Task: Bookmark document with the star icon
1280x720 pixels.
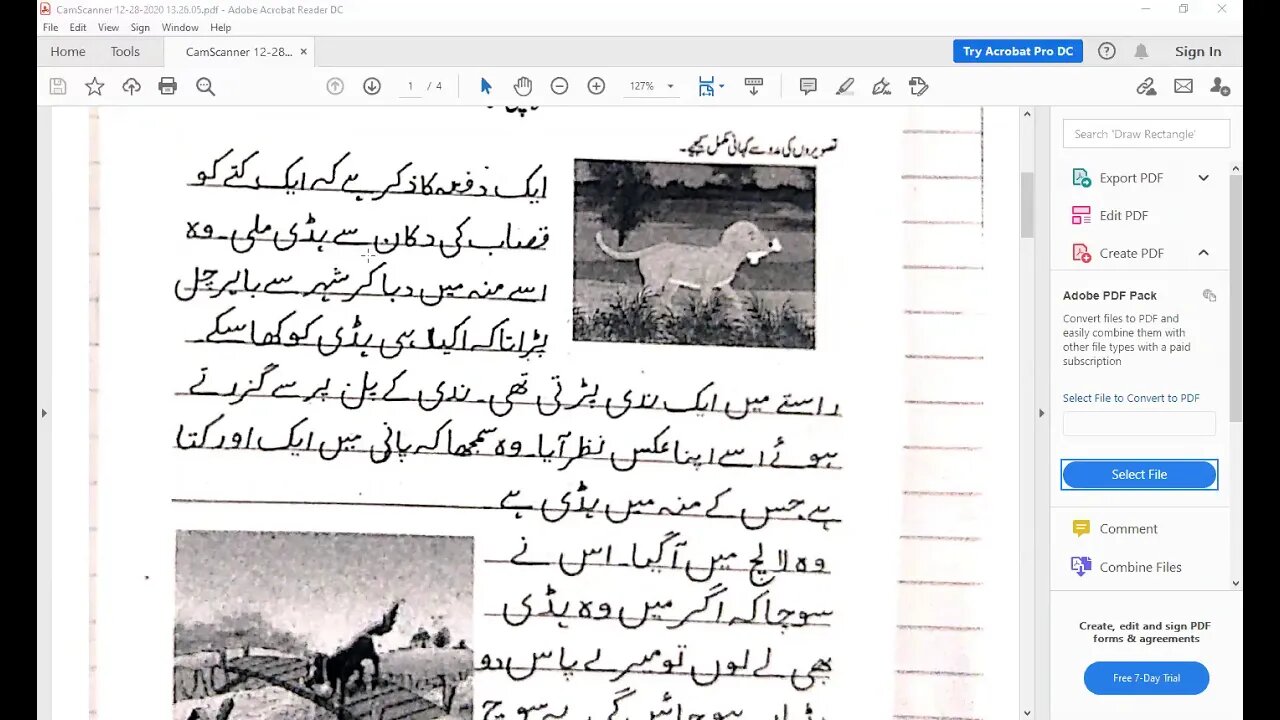Action: coord(94,87)
